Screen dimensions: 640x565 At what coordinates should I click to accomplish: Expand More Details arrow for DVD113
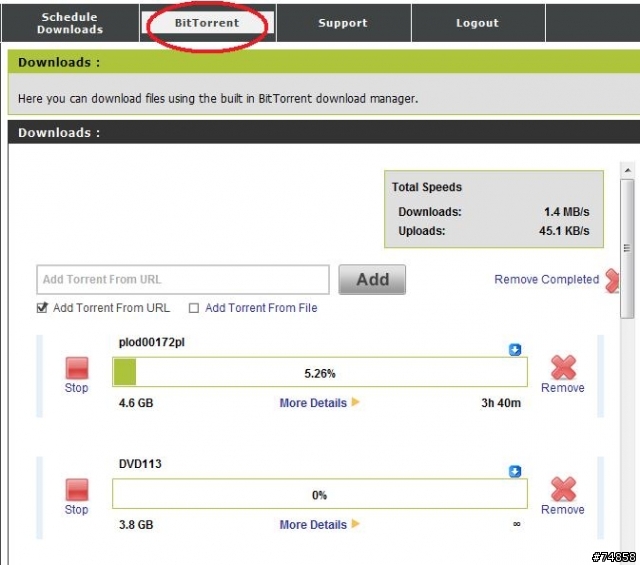pos(355,524)
